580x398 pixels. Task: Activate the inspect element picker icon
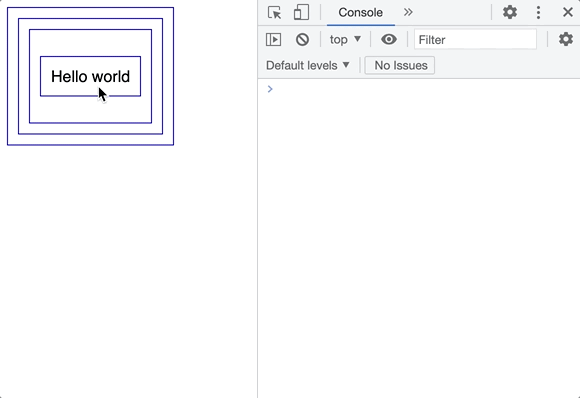tap(274, 13)
